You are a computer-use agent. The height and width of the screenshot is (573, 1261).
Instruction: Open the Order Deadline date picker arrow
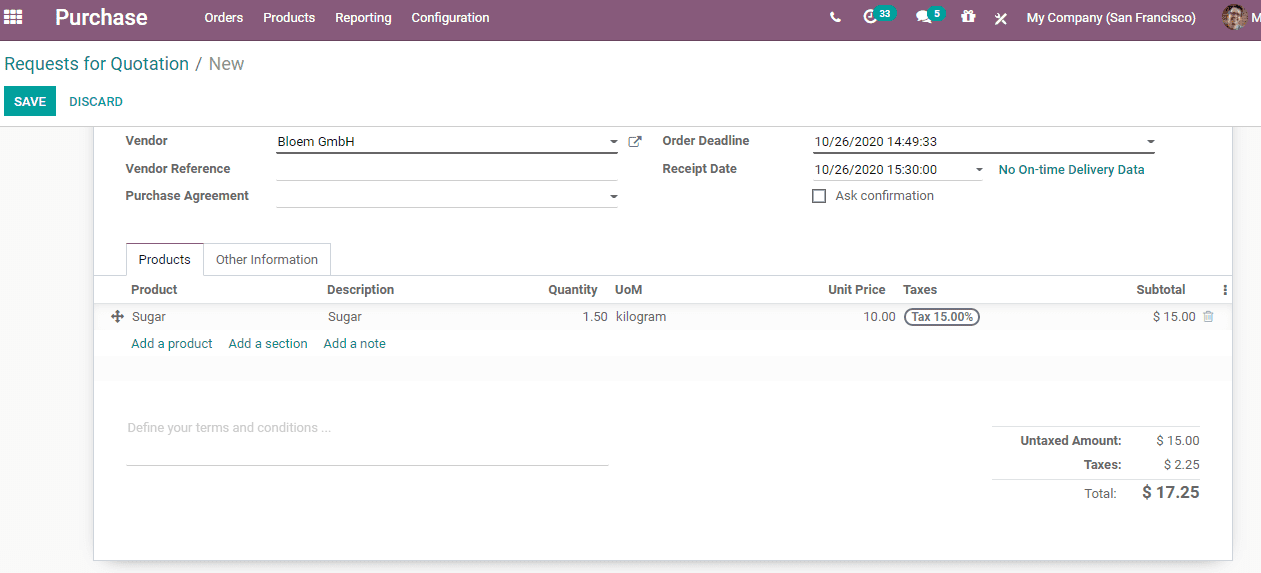coord(1150,142)
